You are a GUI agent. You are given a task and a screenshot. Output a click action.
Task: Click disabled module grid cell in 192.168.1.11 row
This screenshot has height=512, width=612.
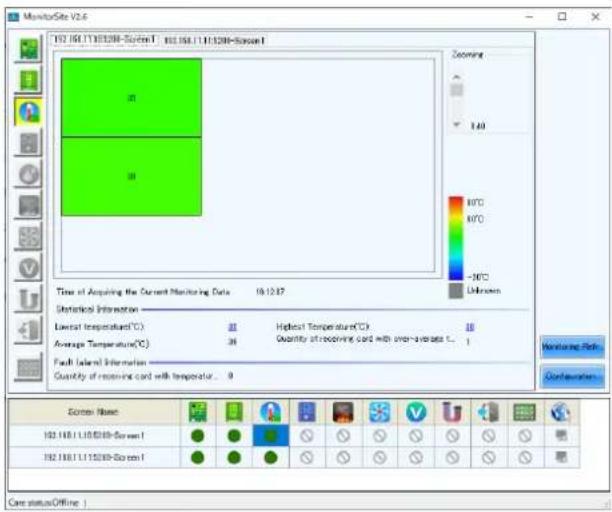pyautogui.click(x=525, y=457)
